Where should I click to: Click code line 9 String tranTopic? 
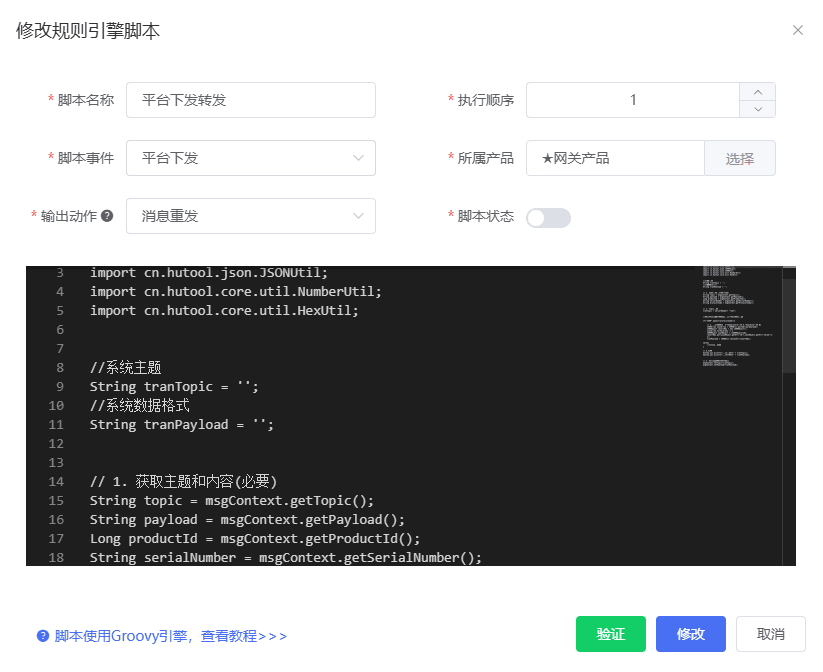tap(174, 387)
